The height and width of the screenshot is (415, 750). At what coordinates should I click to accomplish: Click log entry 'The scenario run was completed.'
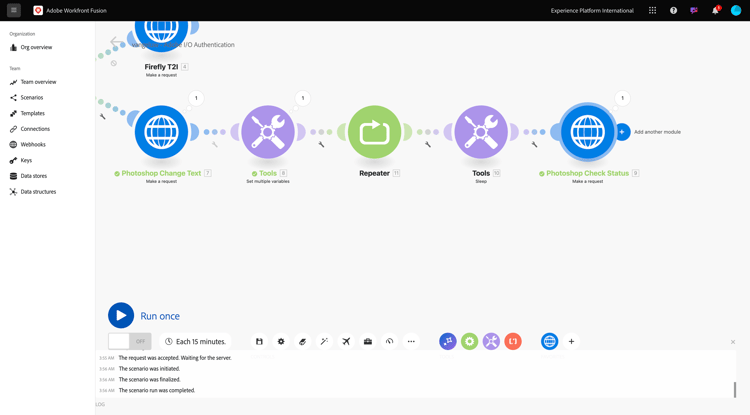[x=157, y=390]
